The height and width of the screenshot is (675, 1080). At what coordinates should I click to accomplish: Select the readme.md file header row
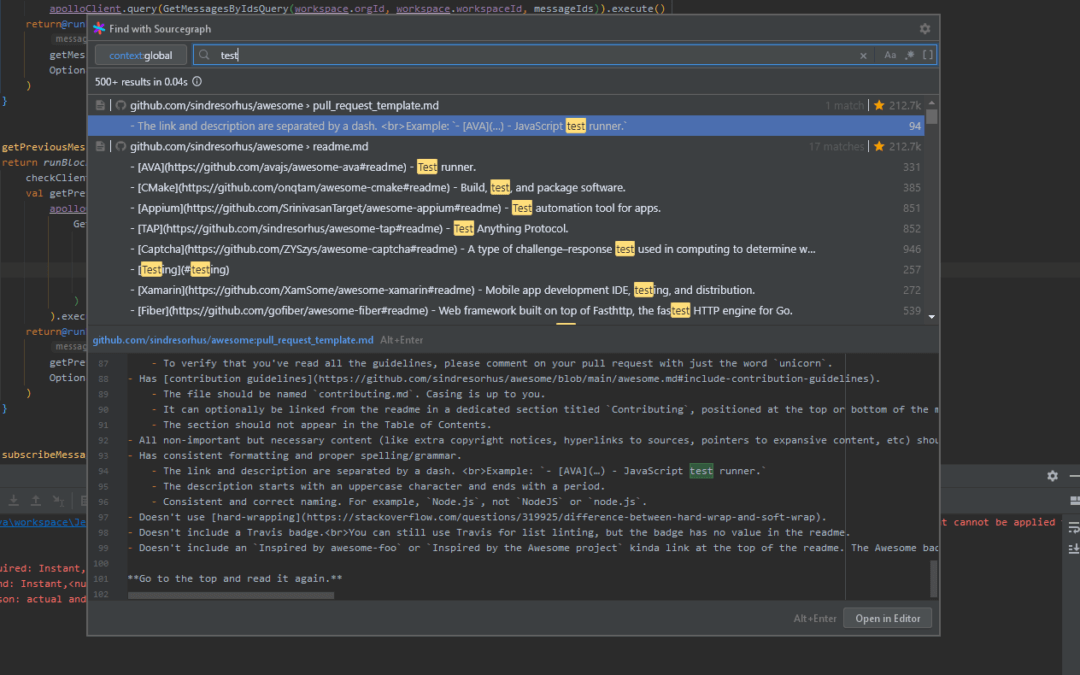click(x=506, y=147)
